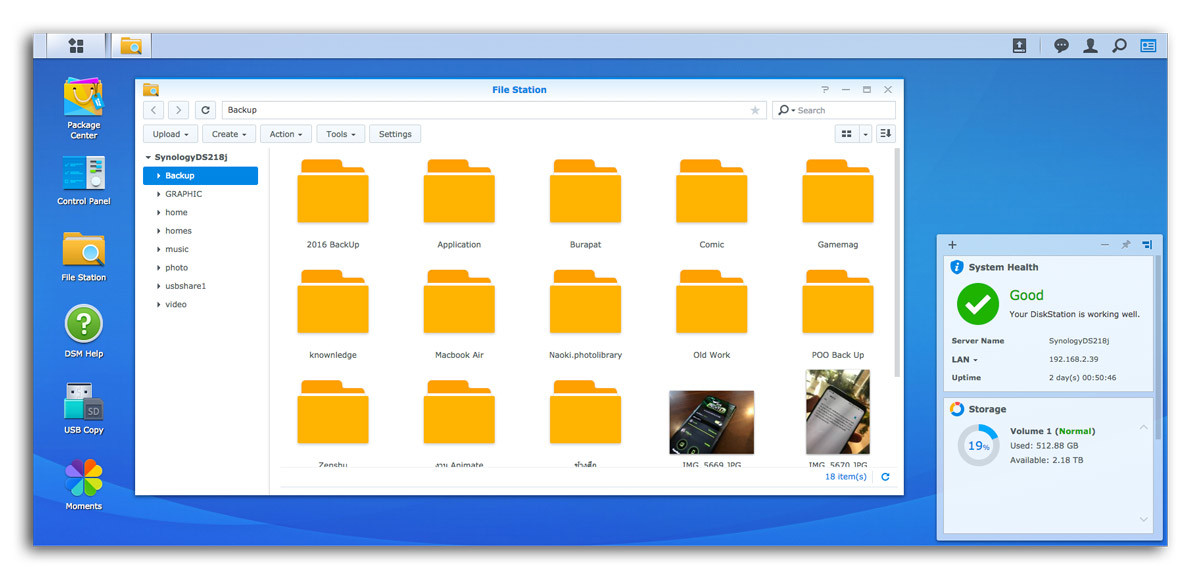
Task: Click the File Station help question mark
Action: (x=825, y=89)
